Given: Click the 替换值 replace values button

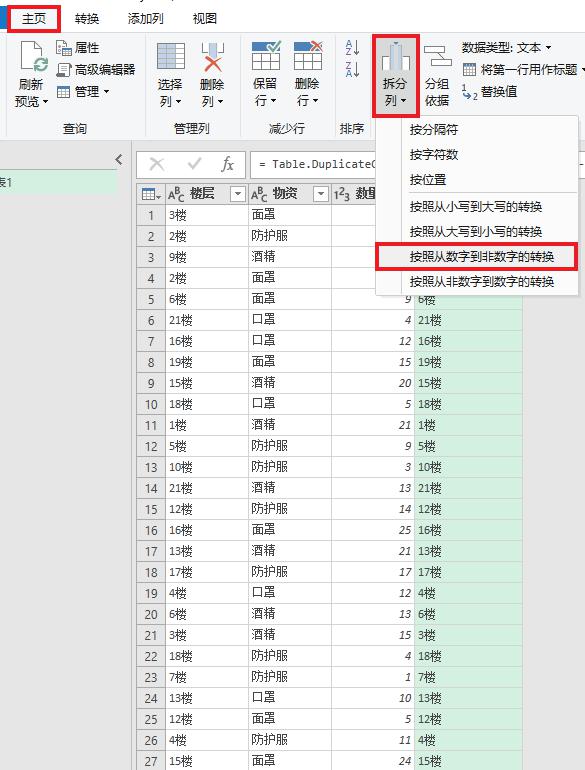Looking at the screenshot, I should tap(489, 91).
